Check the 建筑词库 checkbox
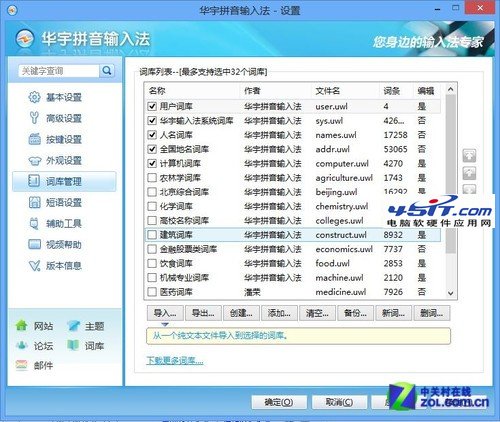The height and width of the screenshot is (422, 500). coord(152,235)
